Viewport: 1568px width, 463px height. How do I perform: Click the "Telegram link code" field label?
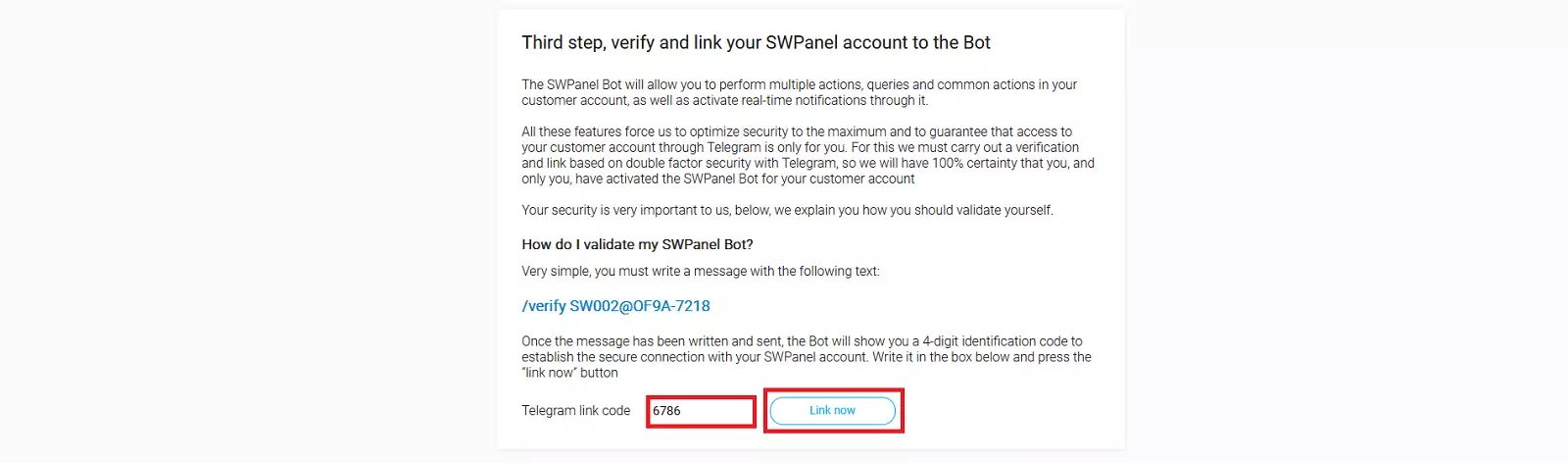pyautogui.click(x=575, y=411)
